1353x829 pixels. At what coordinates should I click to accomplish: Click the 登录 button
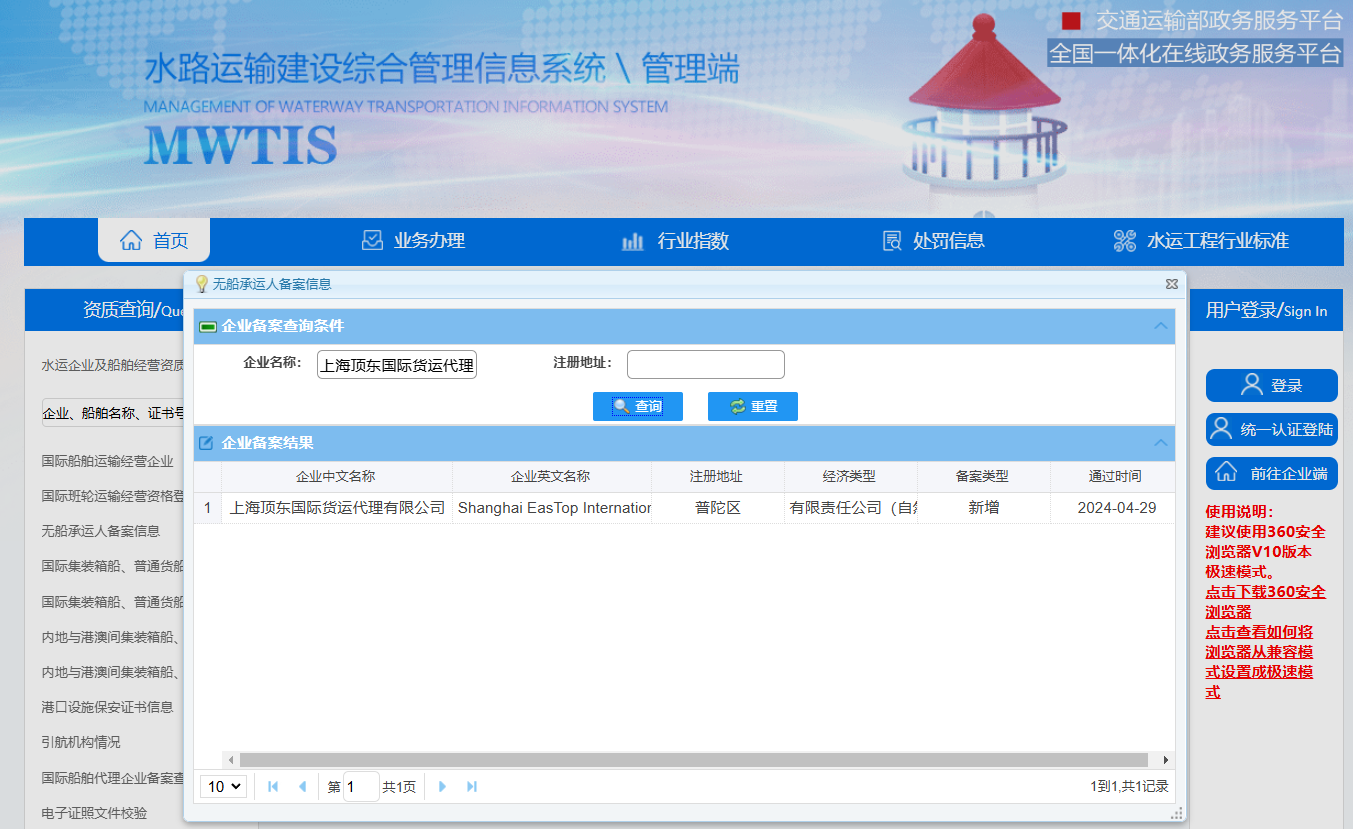coord(1272,385)
